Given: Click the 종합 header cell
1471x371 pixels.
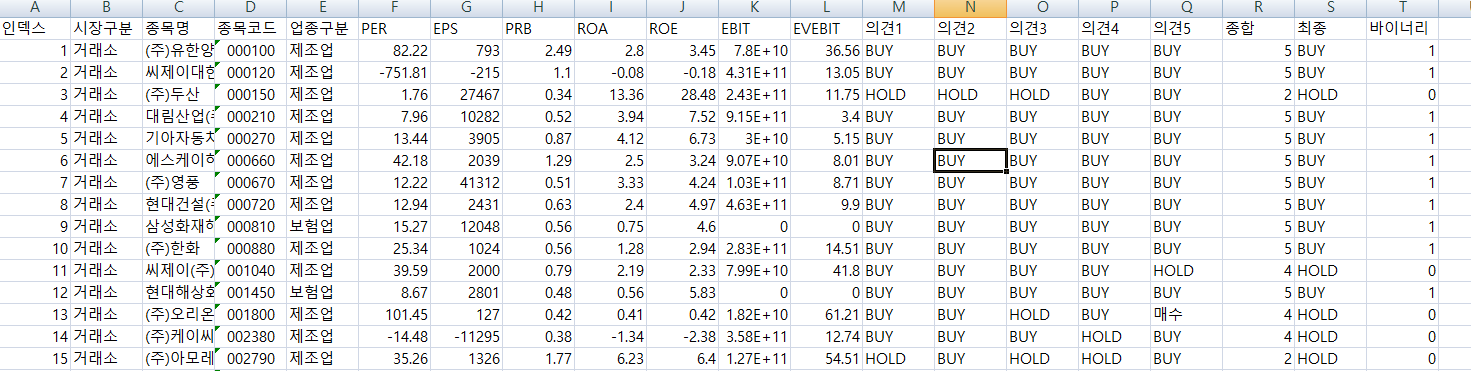Looking at the screenshot, I should tap(1257, 28).
